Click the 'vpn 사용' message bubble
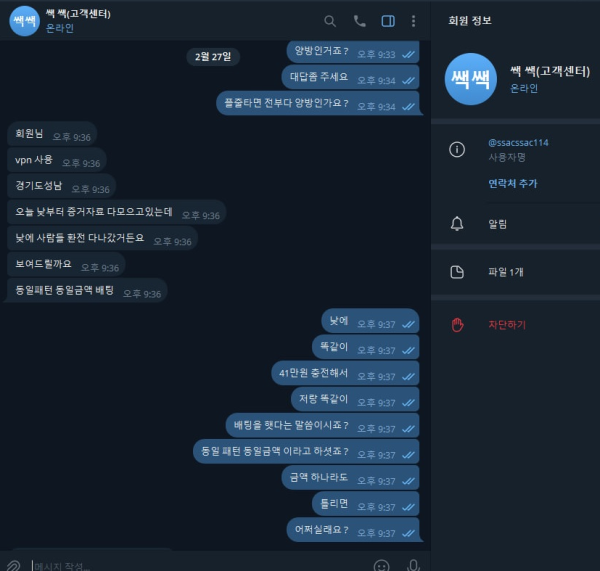This screenshot has width=600, height=571. (x=57, y=160)
